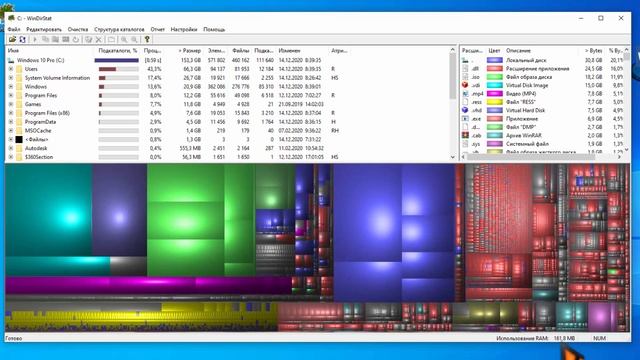Sort by the Подкаталоги, % column header
640x360 pixels.
coord(118,51)
